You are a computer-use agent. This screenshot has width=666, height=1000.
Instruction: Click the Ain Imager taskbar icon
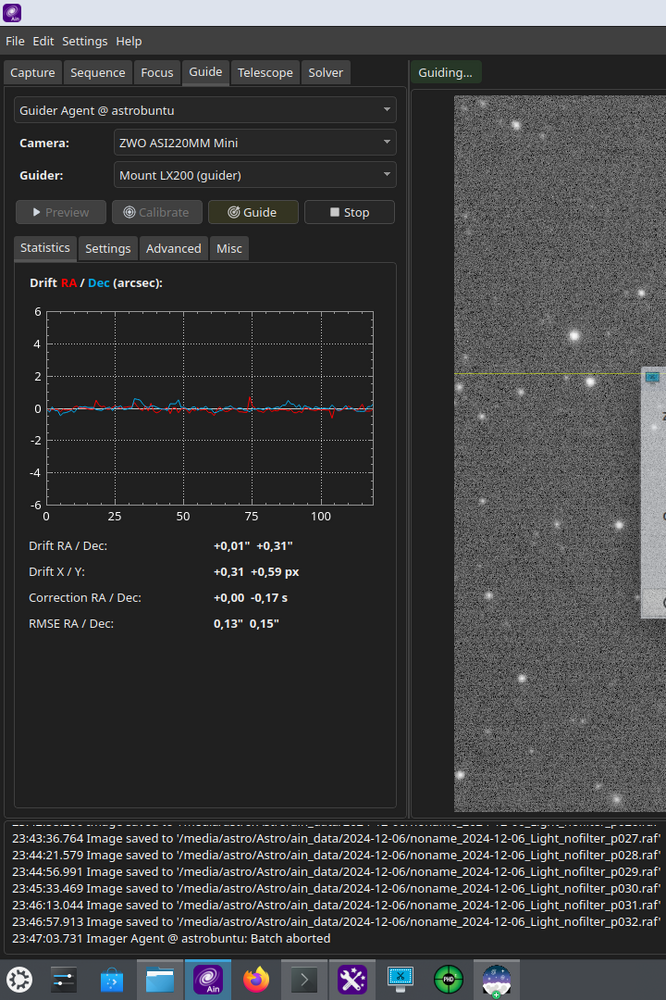coord(208,980)
